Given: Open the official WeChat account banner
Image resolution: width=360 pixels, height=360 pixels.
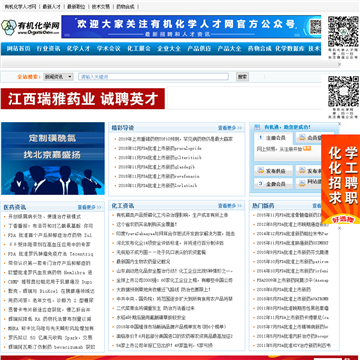Looking at the screenshot, I should [191, 27].
